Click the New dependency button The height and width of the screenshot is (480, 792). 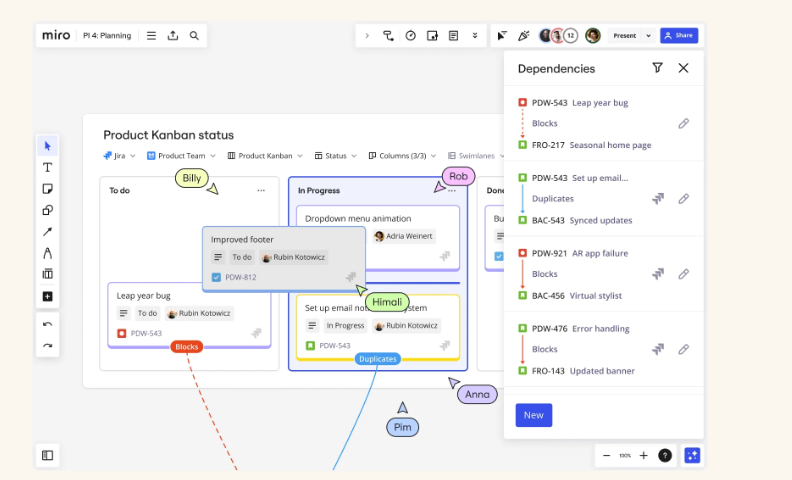(533, 415)
